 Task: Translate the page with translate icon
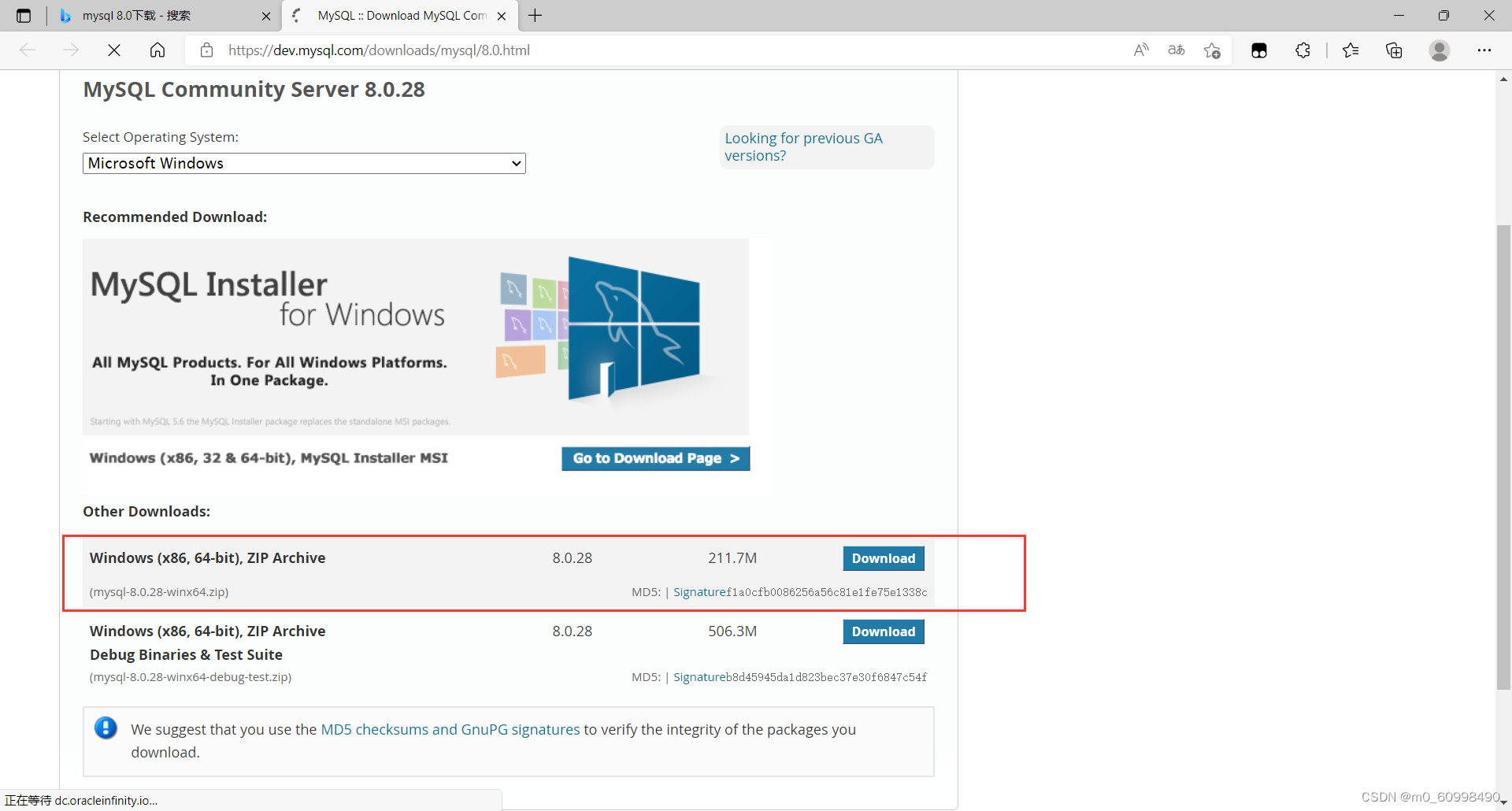click(1177, 50)
